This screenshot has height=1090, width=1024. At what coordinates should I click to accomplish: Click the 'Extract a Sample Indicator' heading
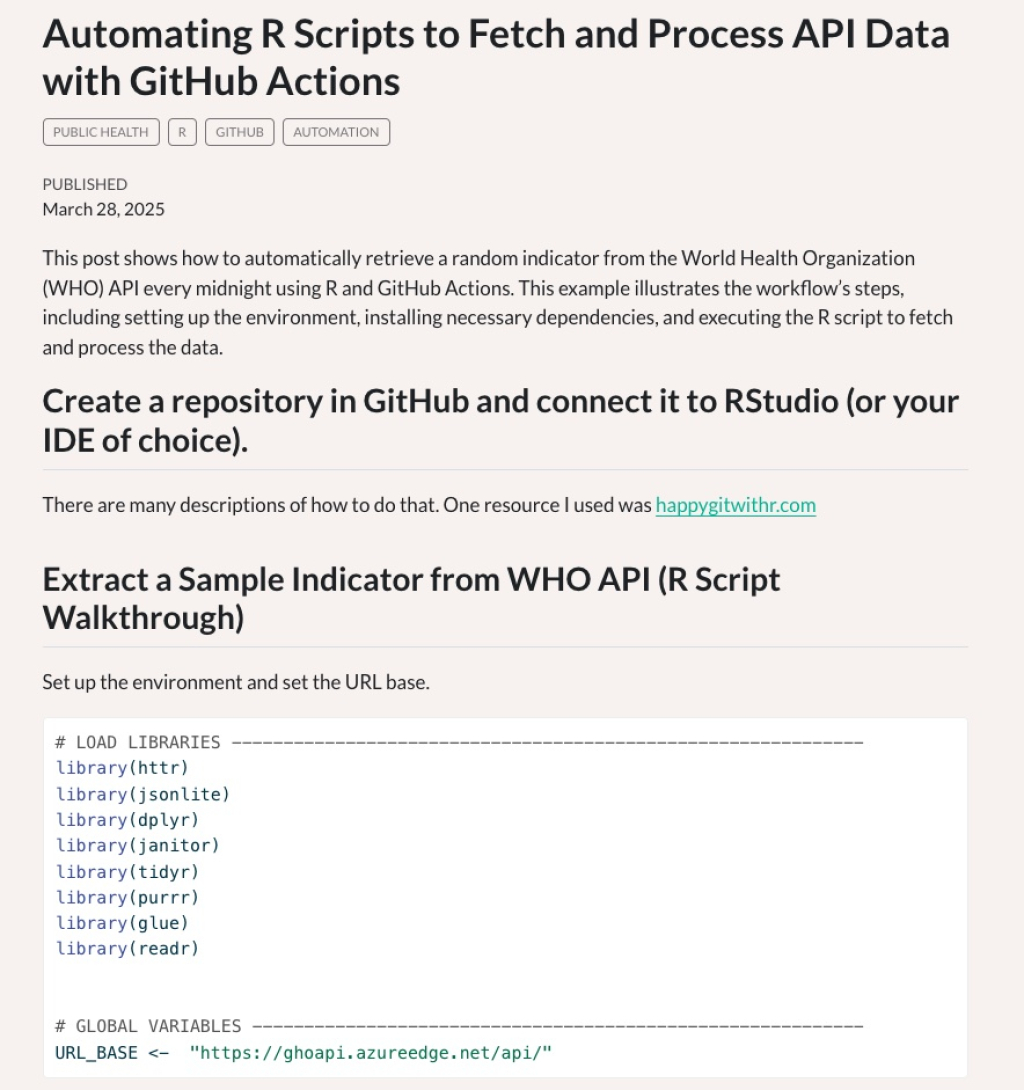click(x=411, y=598)
